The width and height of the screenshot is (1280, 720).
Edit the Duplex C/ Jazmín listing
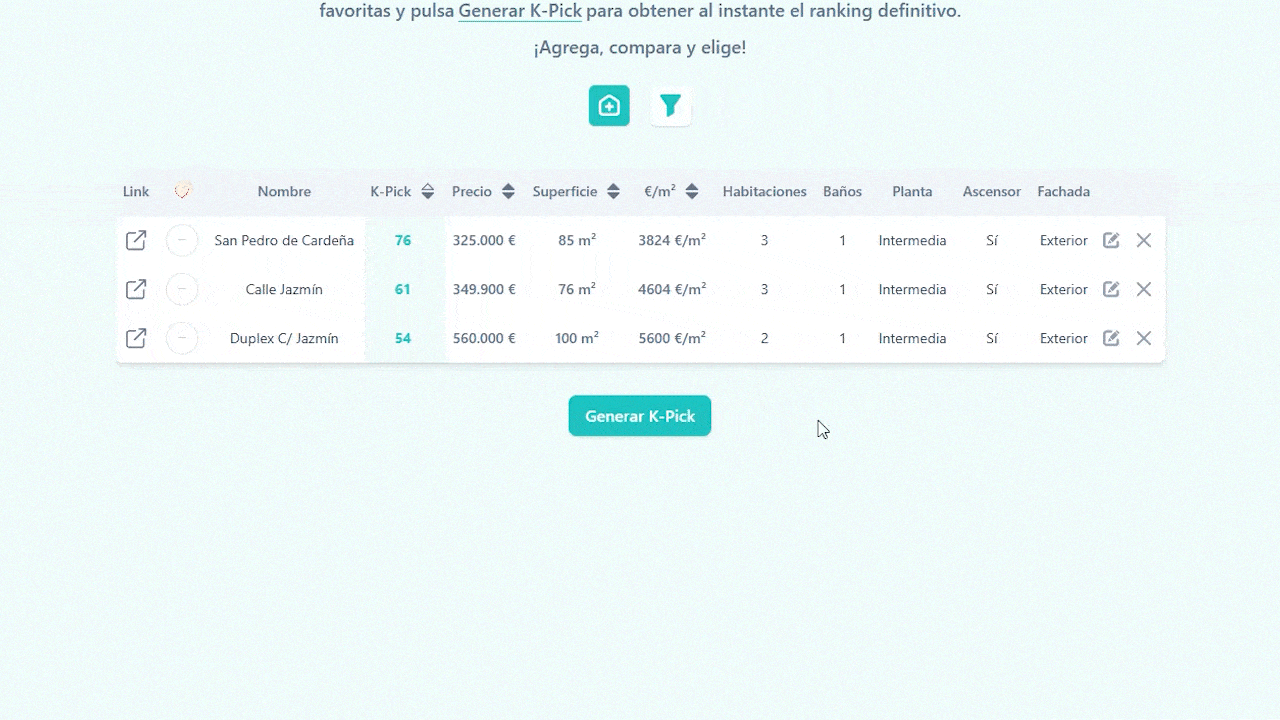[x=1111, y=339]
